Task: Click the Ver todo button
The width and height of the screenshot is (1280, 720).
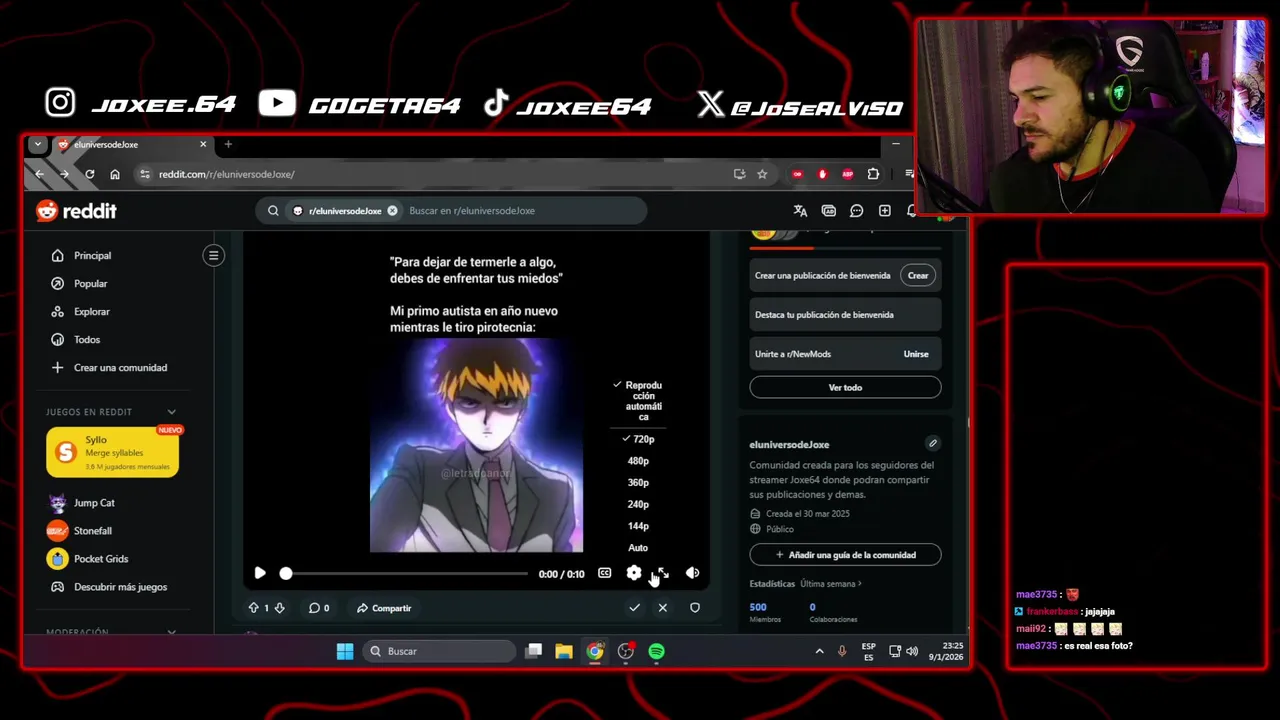Action: point(845,387)
